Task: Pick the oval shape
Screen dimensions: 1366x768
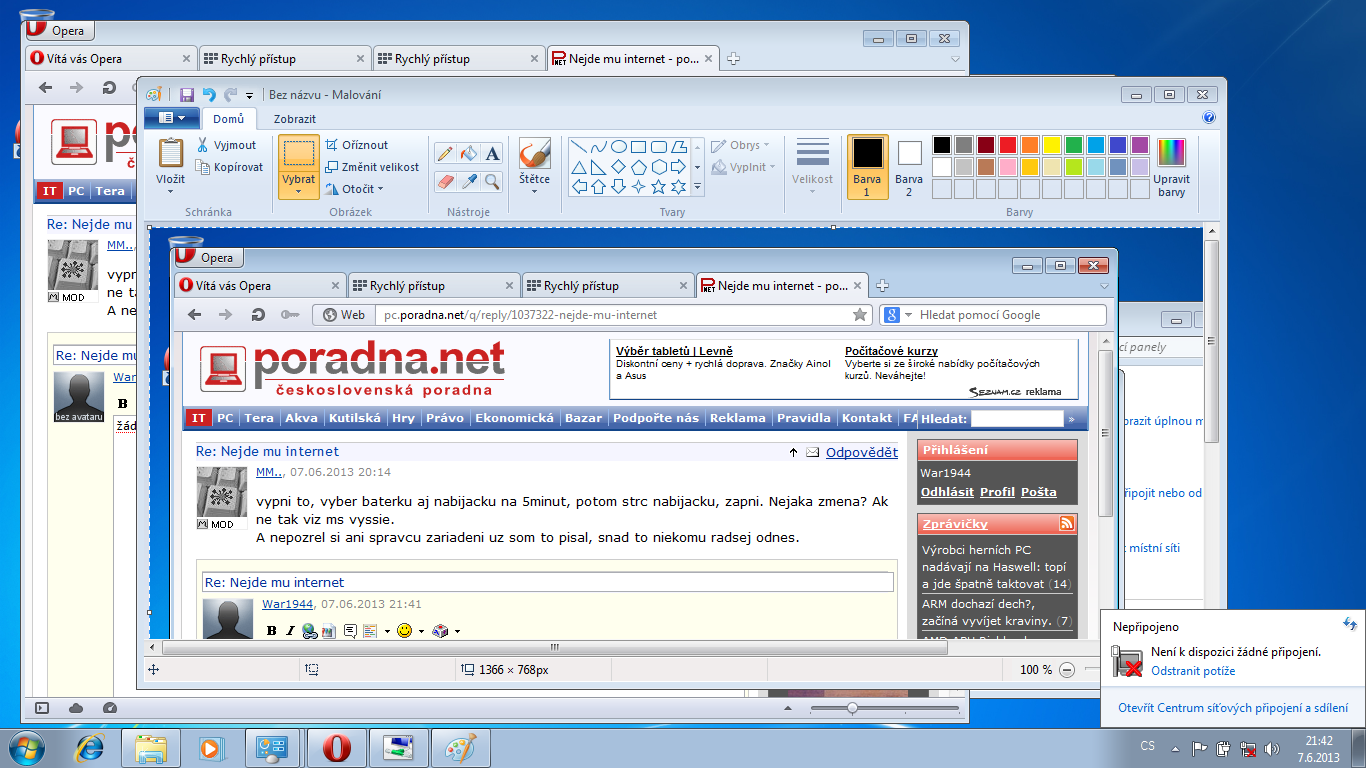Action: tap(619, 146)
